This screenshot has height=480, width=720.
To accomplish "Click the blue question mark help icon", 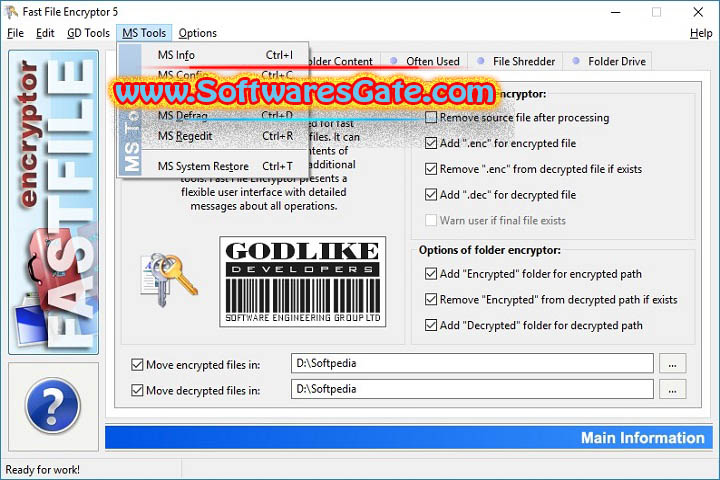I will (x=53, y=406).
